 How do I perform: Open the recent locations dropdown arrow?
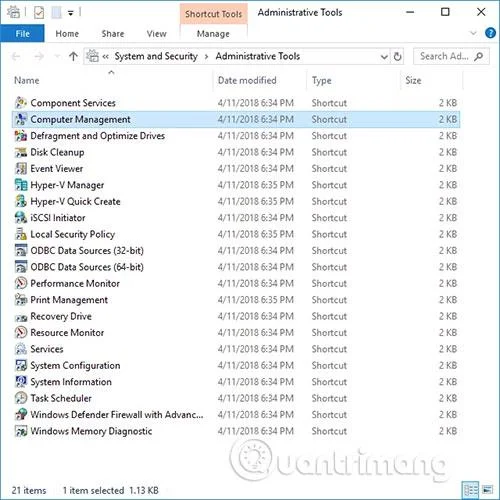tap(57, 56)
